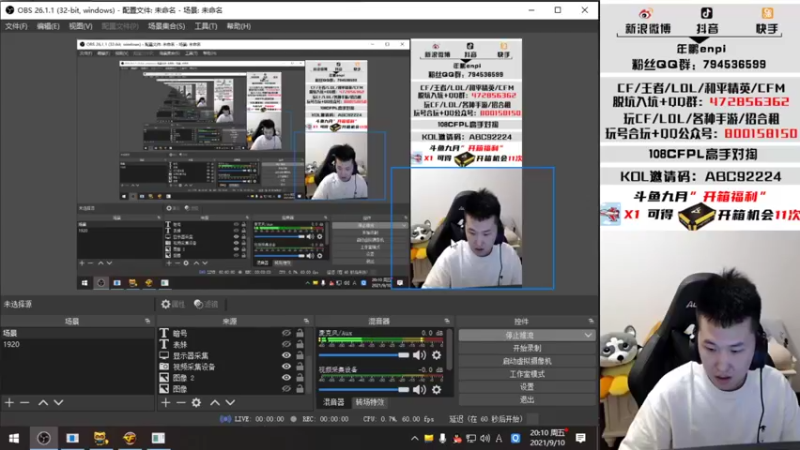Open the 视图(V) menu

pyautogui.click(x=81, y=26)
